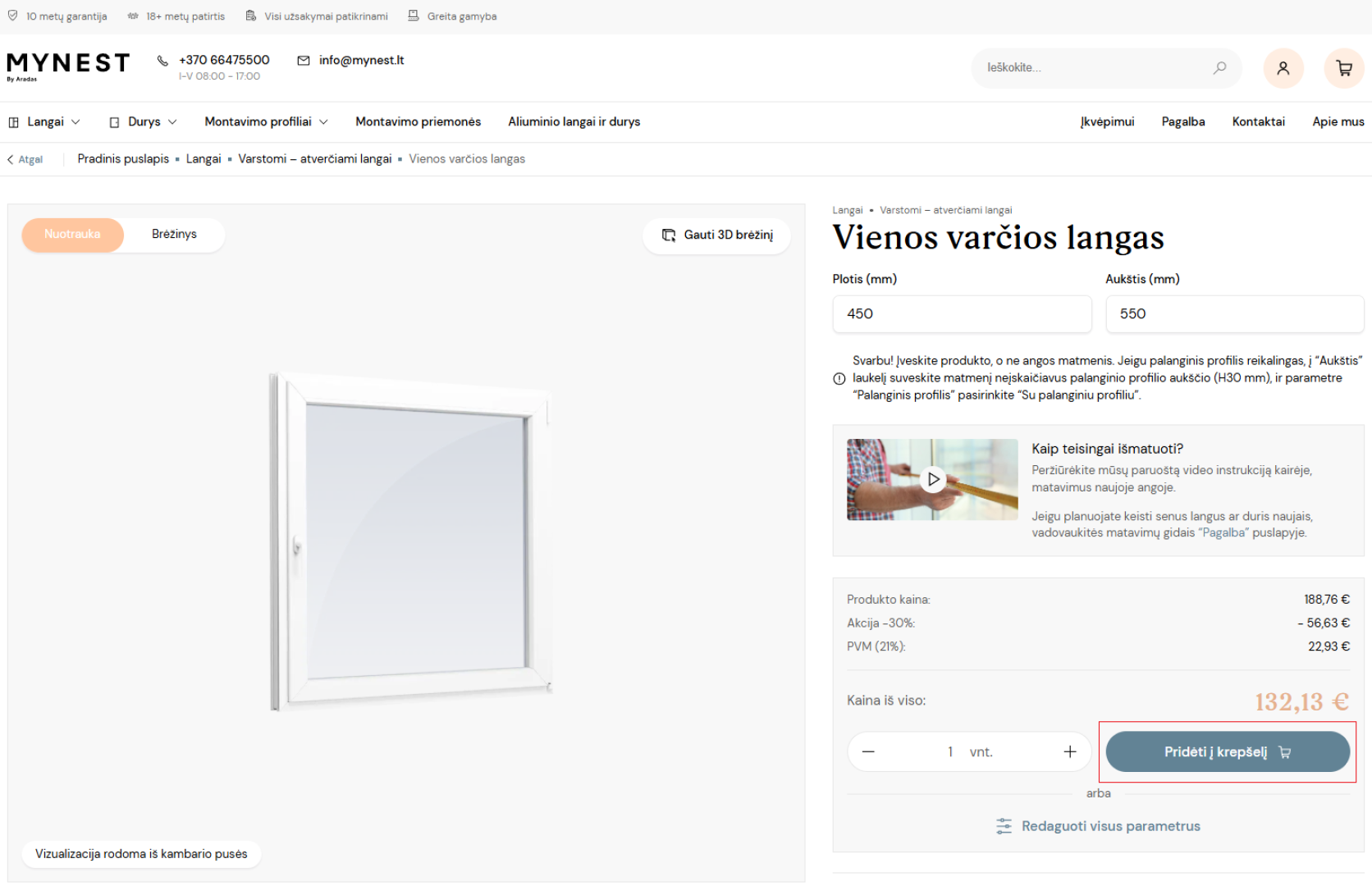Add product with Pridėti į krepšelį

coord(1228,751)
